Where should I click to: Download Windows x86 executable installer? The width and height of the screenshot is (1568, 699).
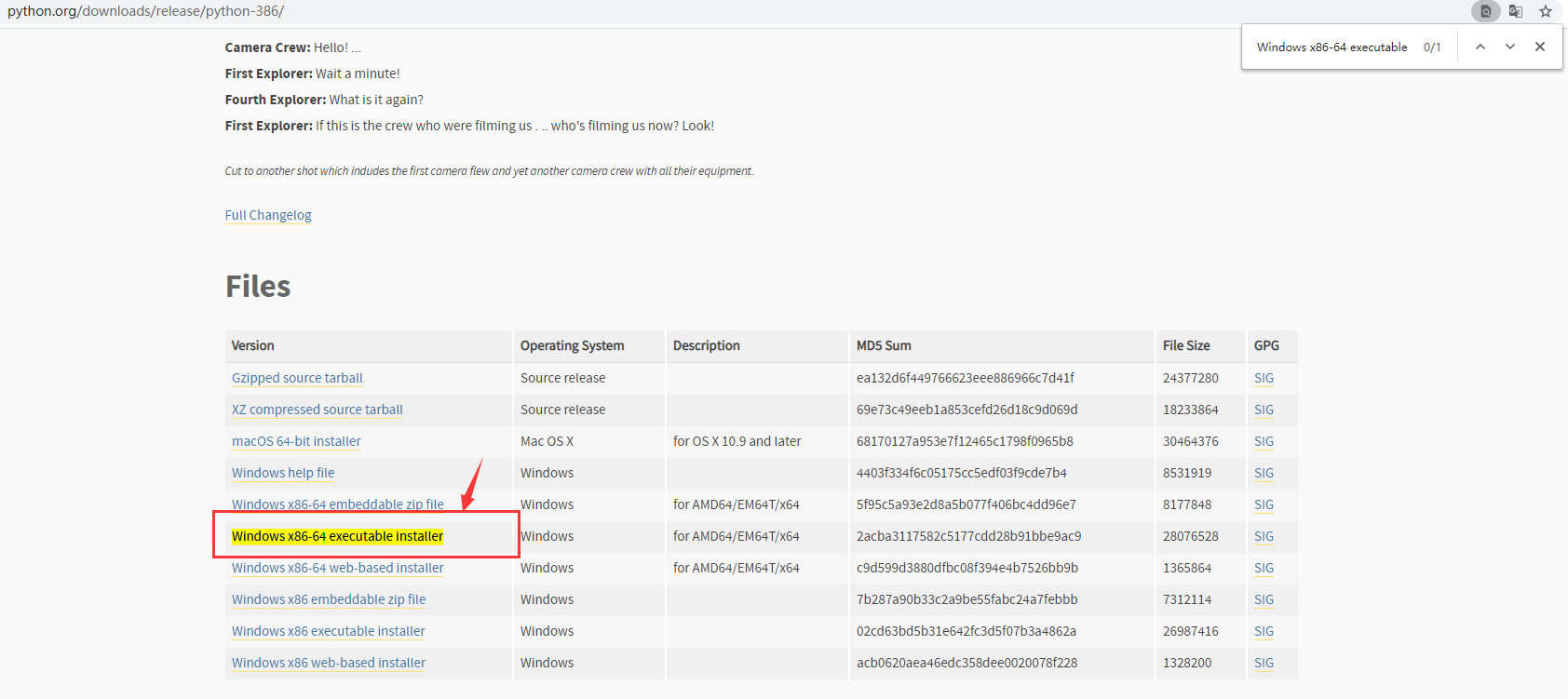click(329, 631)
